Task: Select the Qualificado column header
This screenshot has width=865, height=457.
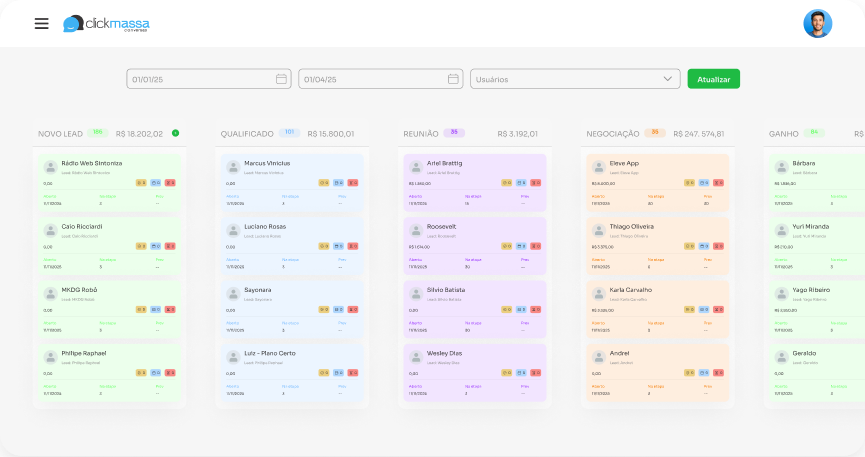Action: pos(247,133)
